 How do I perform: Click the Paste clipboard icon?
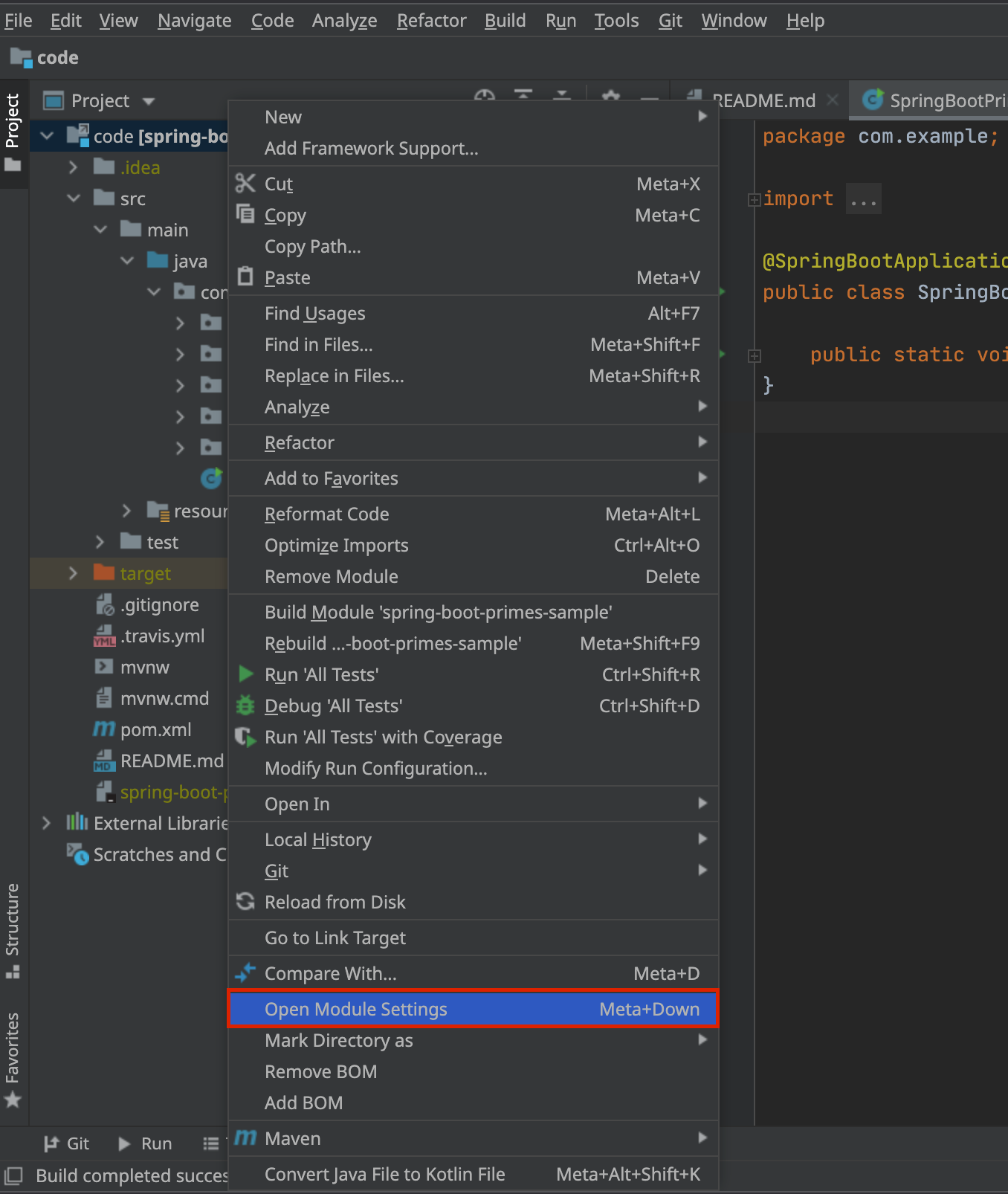tap(245, 277)
